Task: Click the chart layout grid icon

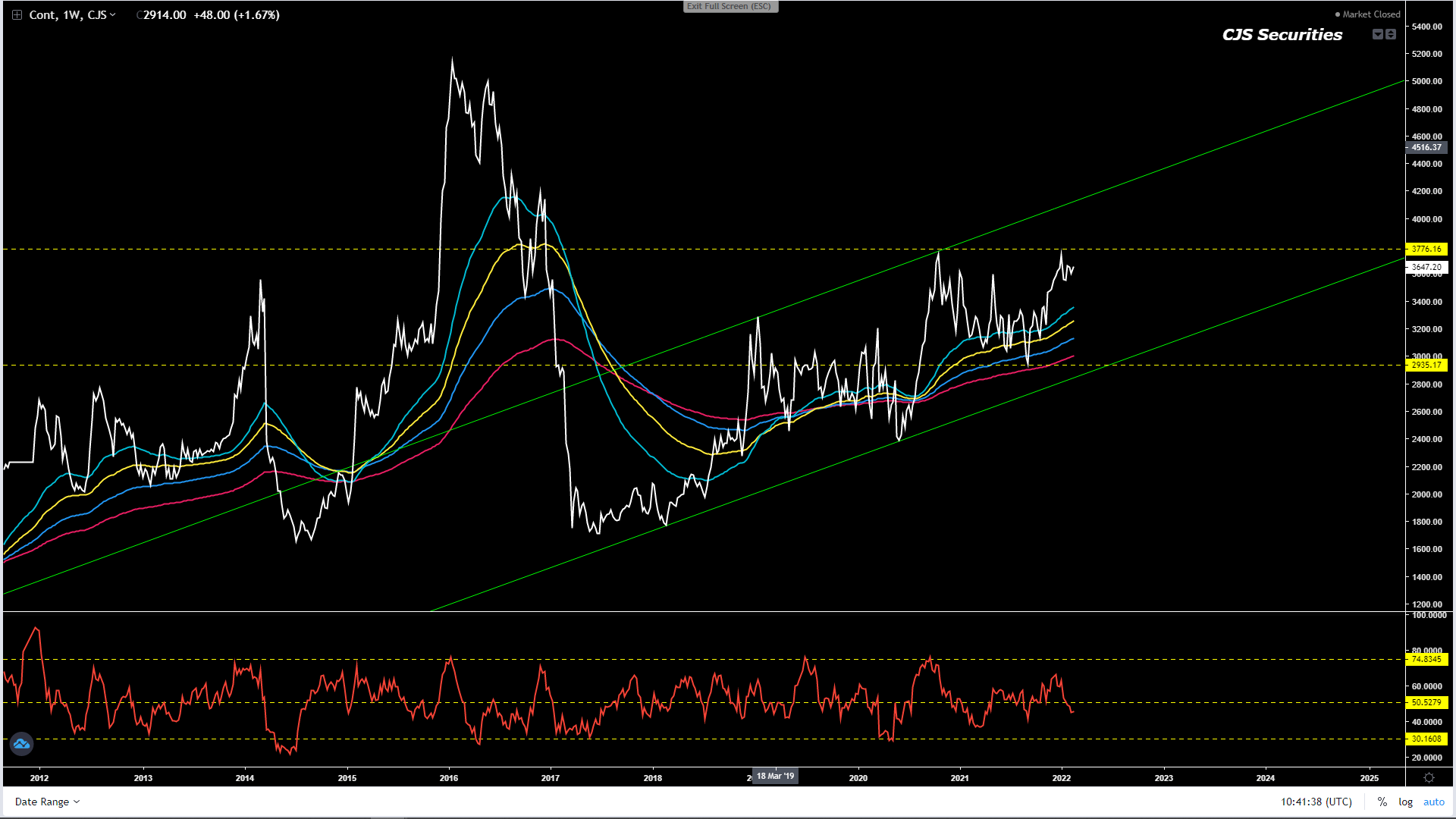Action: point(17,14)
